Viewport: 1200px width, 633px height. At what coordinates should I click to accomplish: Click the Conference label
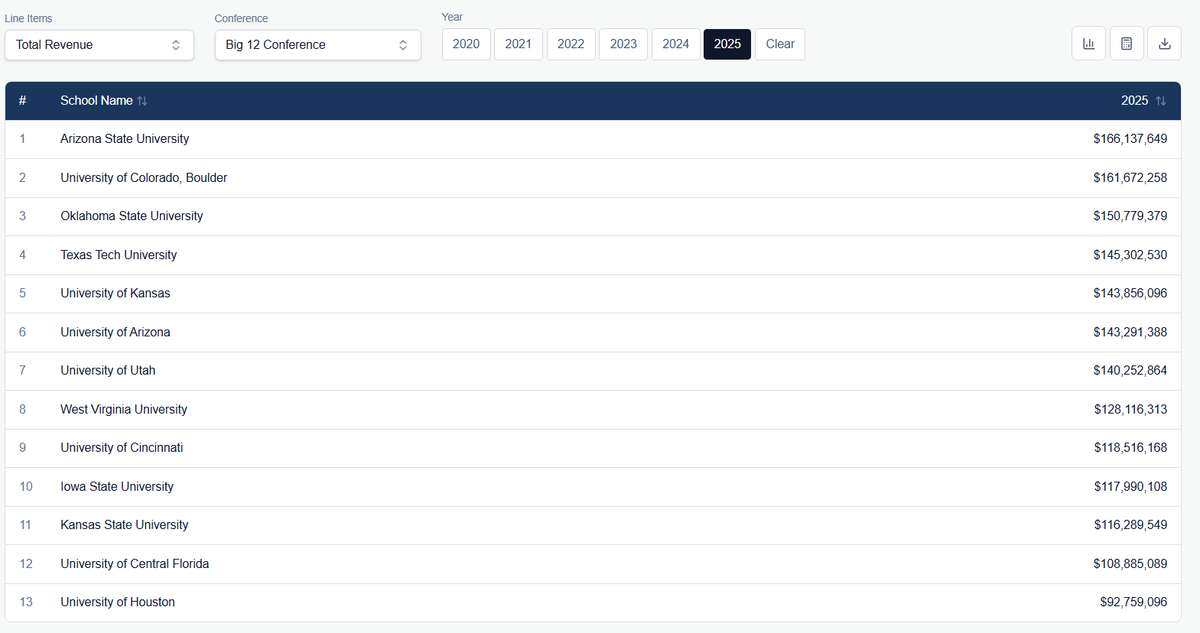pos(242,19)
